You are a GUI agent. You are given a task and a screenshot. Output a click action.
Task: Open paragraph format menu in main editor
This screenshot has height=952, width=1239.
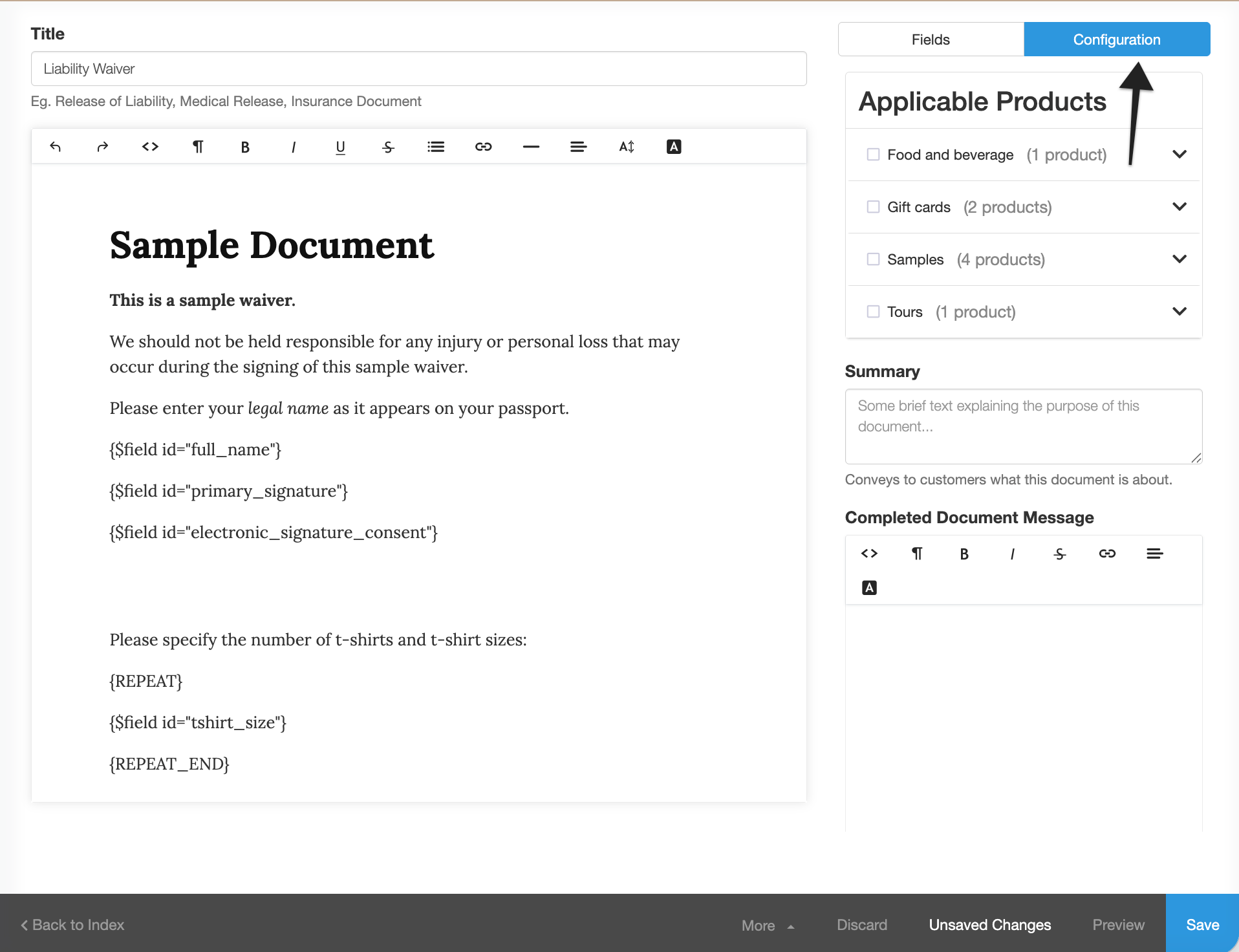tap(198, 147)
